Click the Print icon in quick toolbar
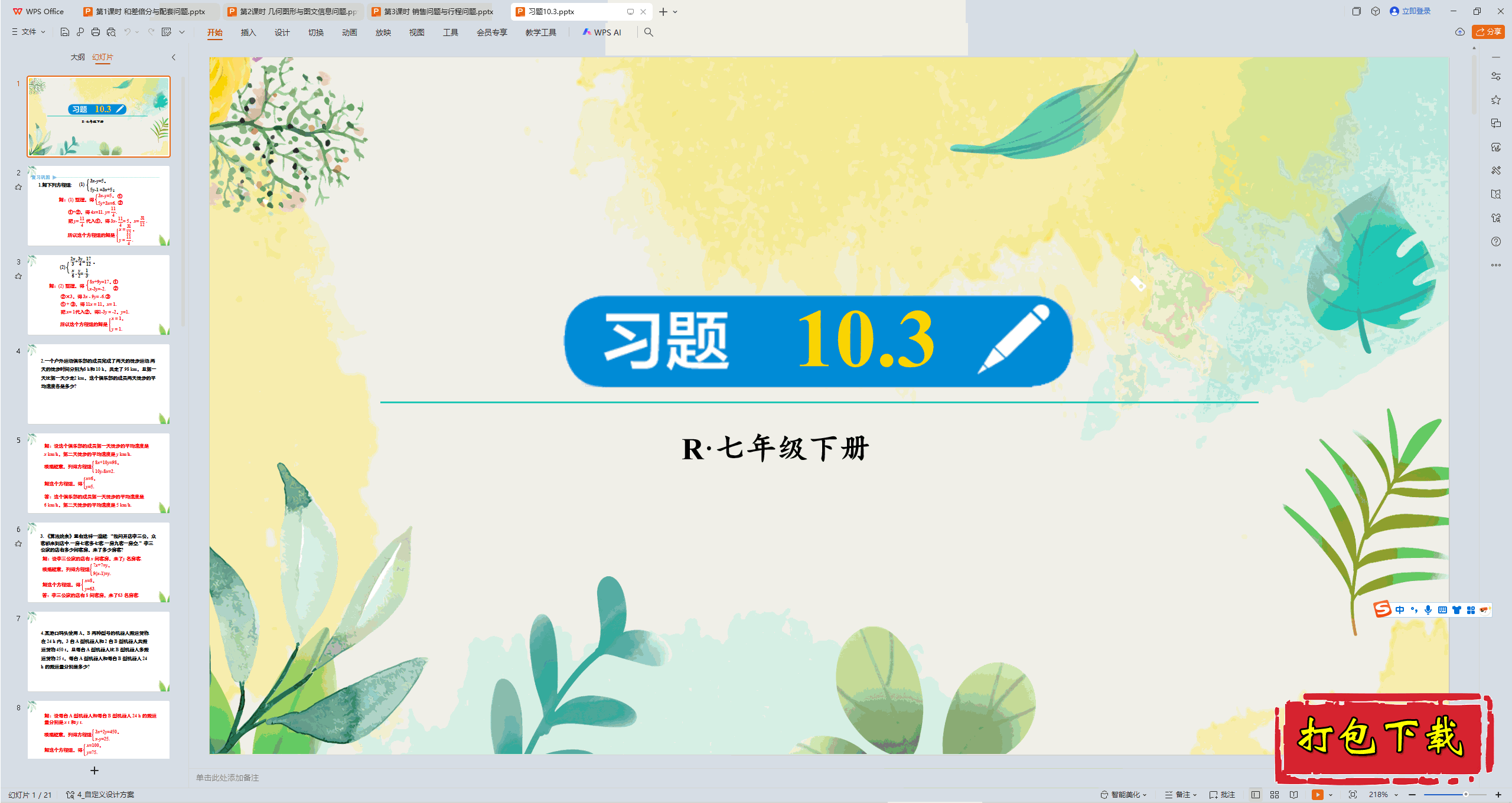 click(96, 32)
